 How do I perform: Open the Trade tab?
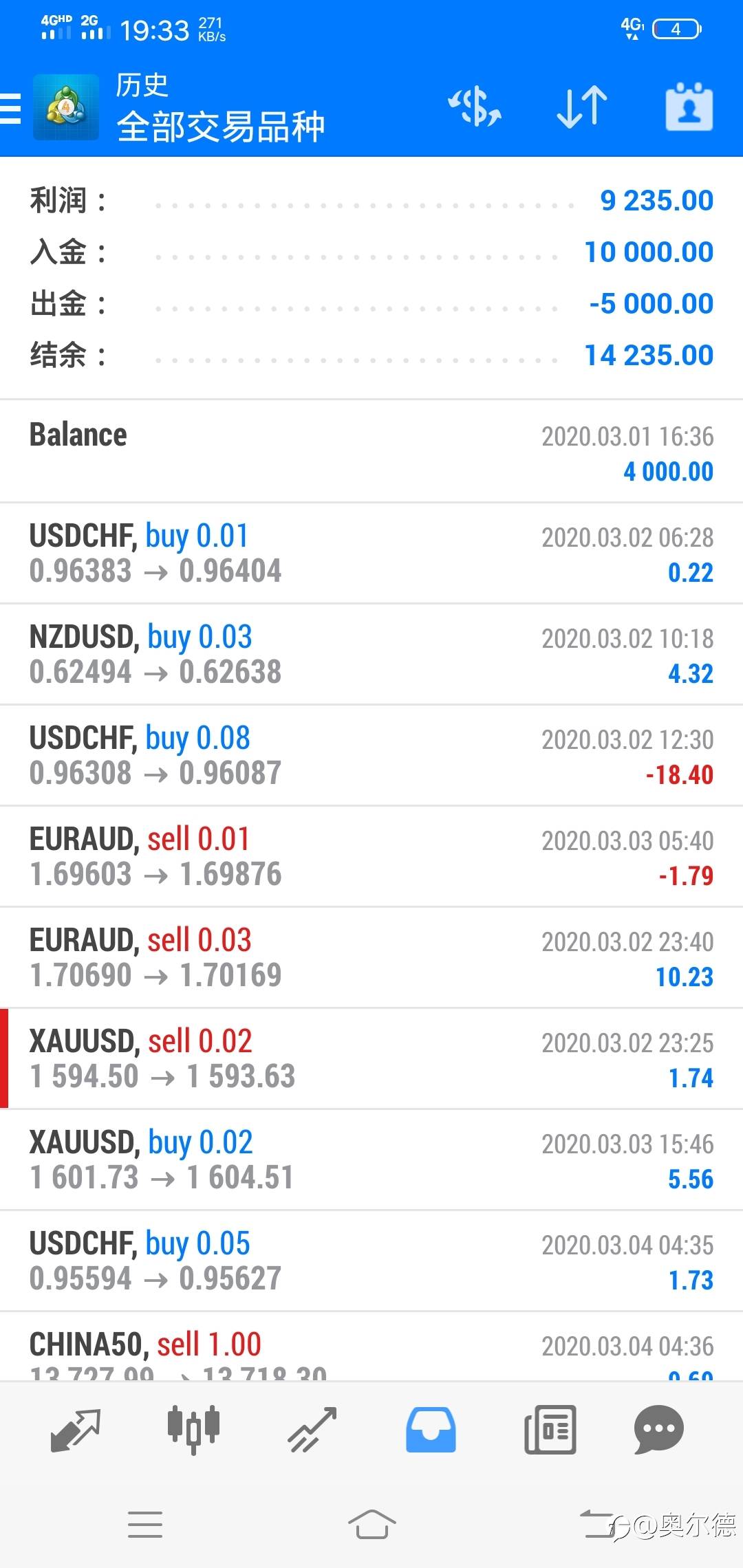coord(312,1430)
